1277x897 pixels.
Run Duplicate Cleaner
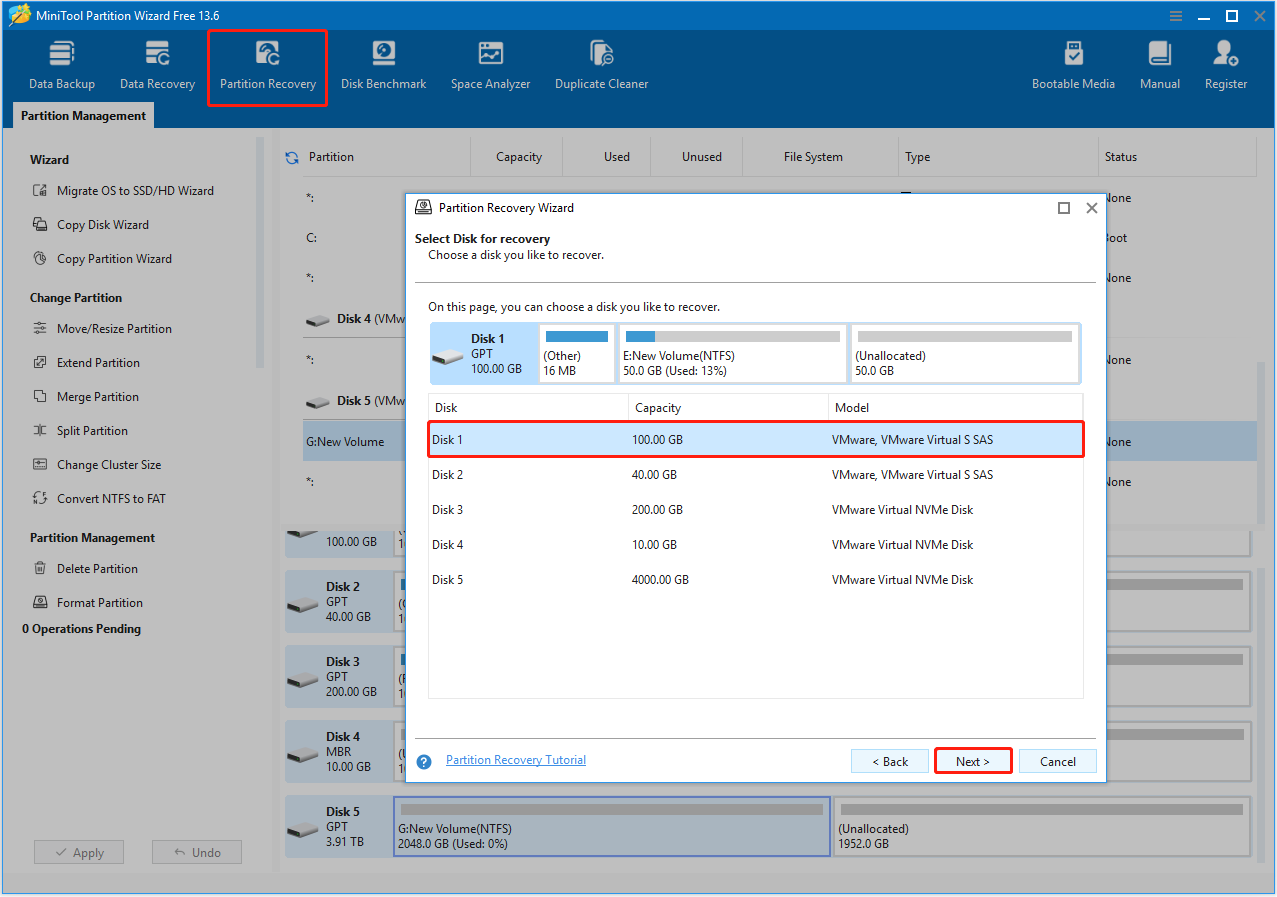click(601, 62)
